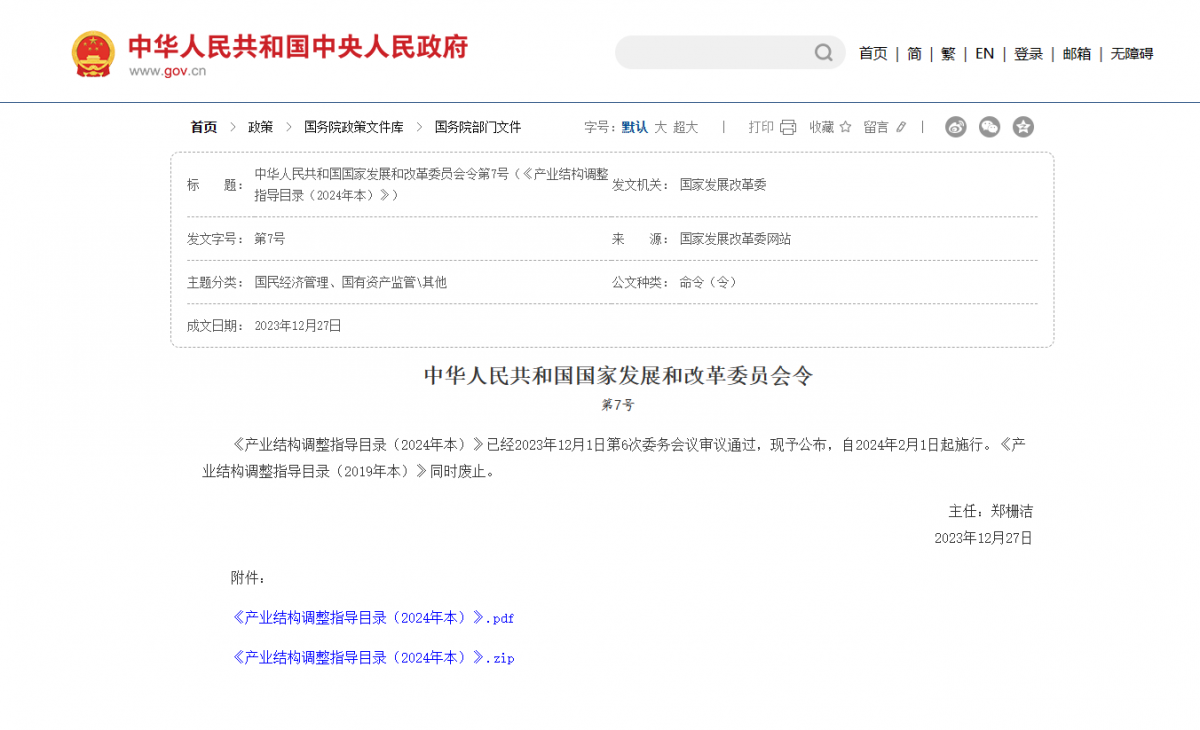This screenshot has height=730, width=1200.
Task: Share the page via WeChat icon
Action: point(989,127)
